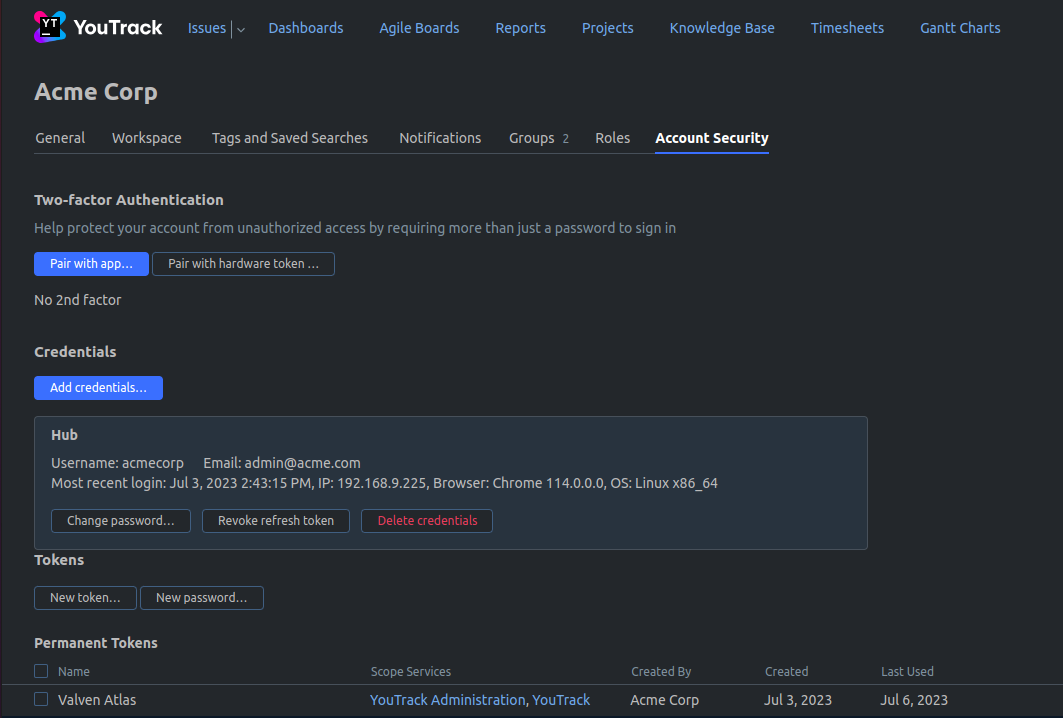The image size is (1063, 718).
Task: Check the Valven Atlas token checkbox
Action: pos(41,699)
